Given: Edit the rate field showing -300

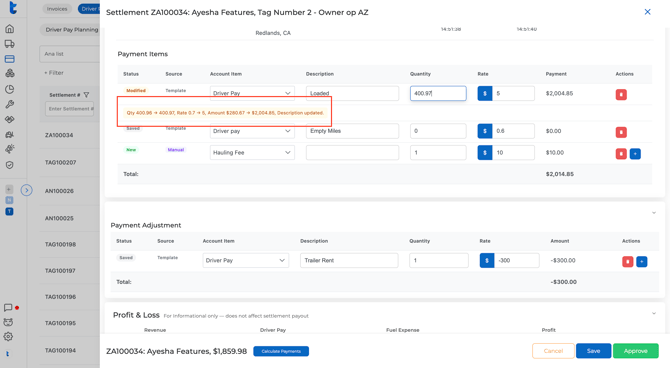Looking at the screenshot, I should pyautogui.click(x=517, y=260).
